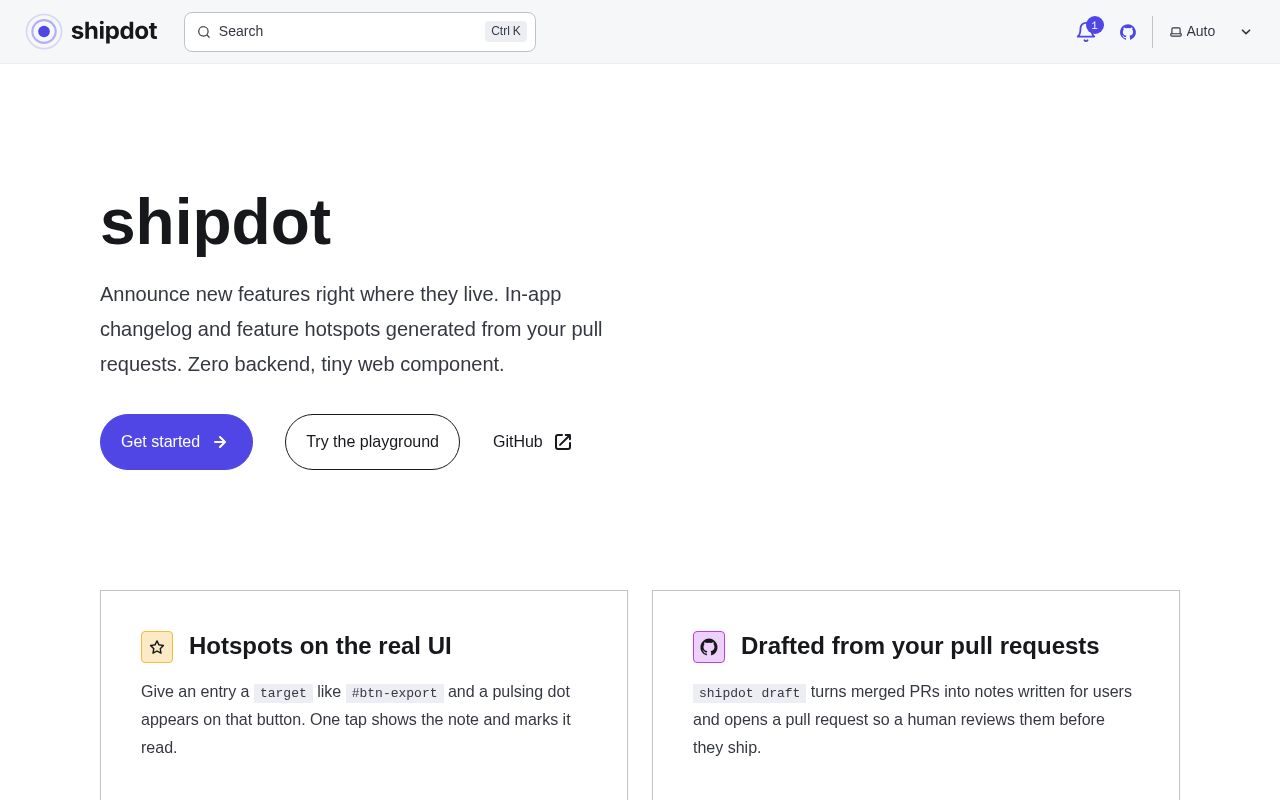
Task: Click the 'shipdot draft' code snippet
Action: [x=749, y=693]
